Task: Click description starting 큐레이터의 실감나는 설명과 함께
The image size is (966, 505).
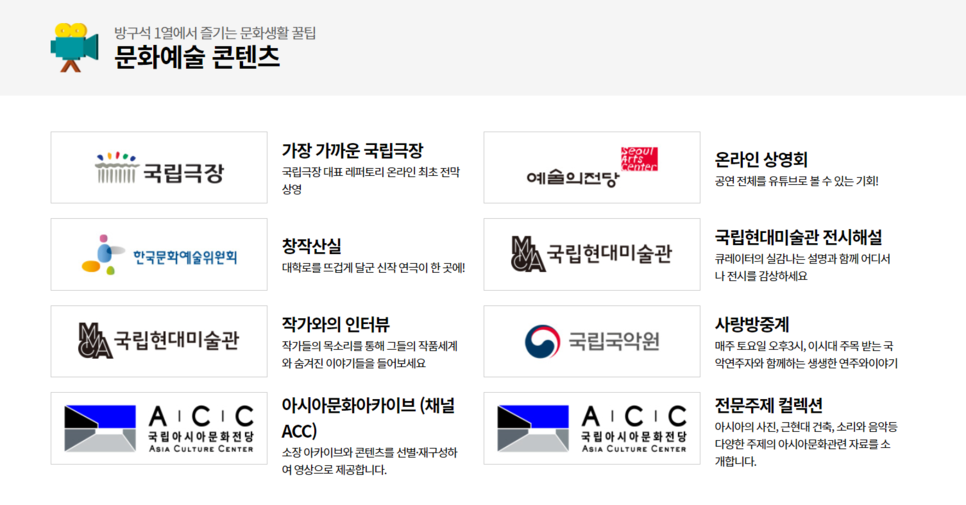Action: pos(802,267)
